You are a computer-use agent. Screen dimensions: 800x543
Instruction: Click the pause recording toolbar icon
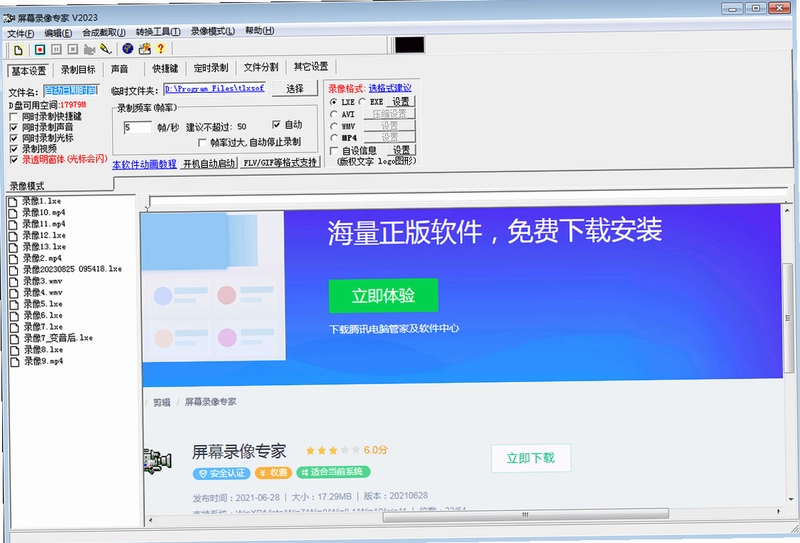tap(56, 50)
